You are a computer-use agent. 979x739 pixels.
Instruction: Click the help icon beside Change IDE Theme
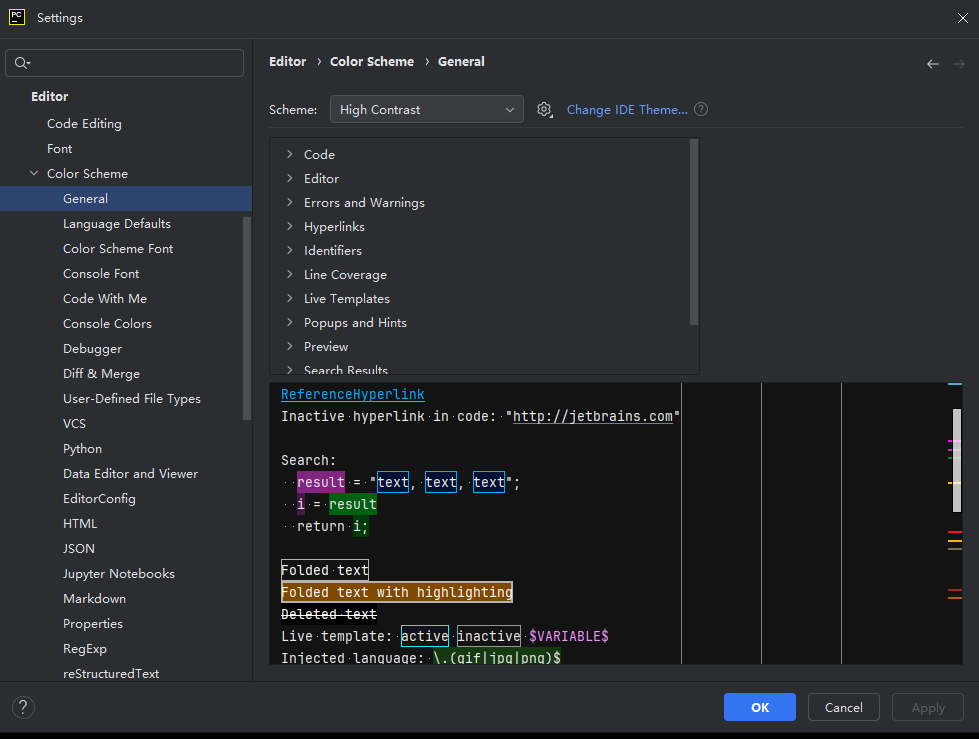(701, 110)
